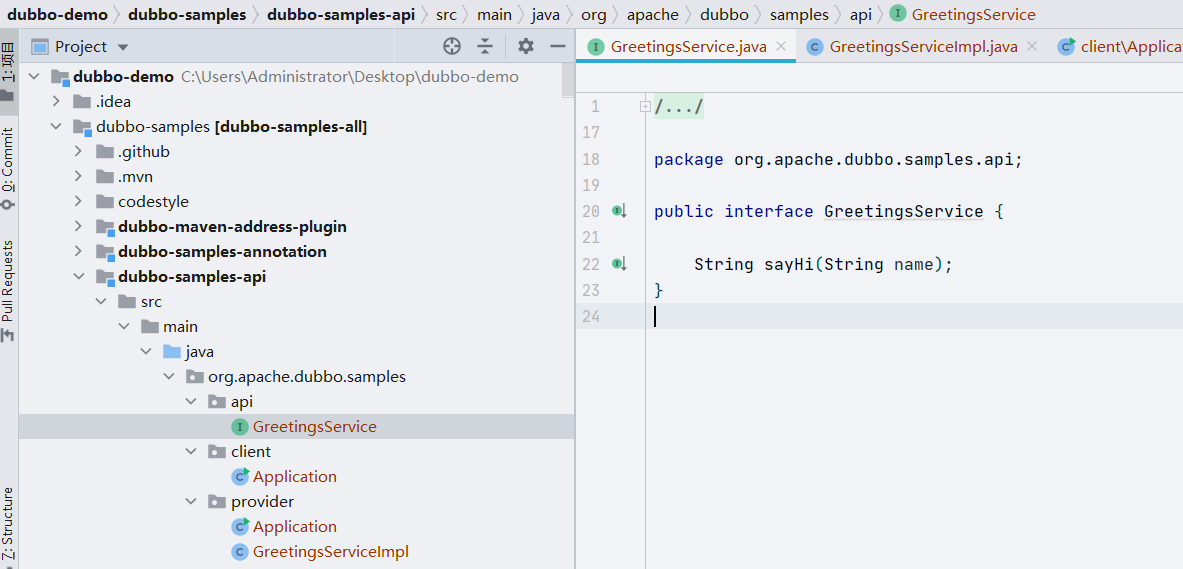Collapse dubbo-samples-api module

[x=79, y=277]
